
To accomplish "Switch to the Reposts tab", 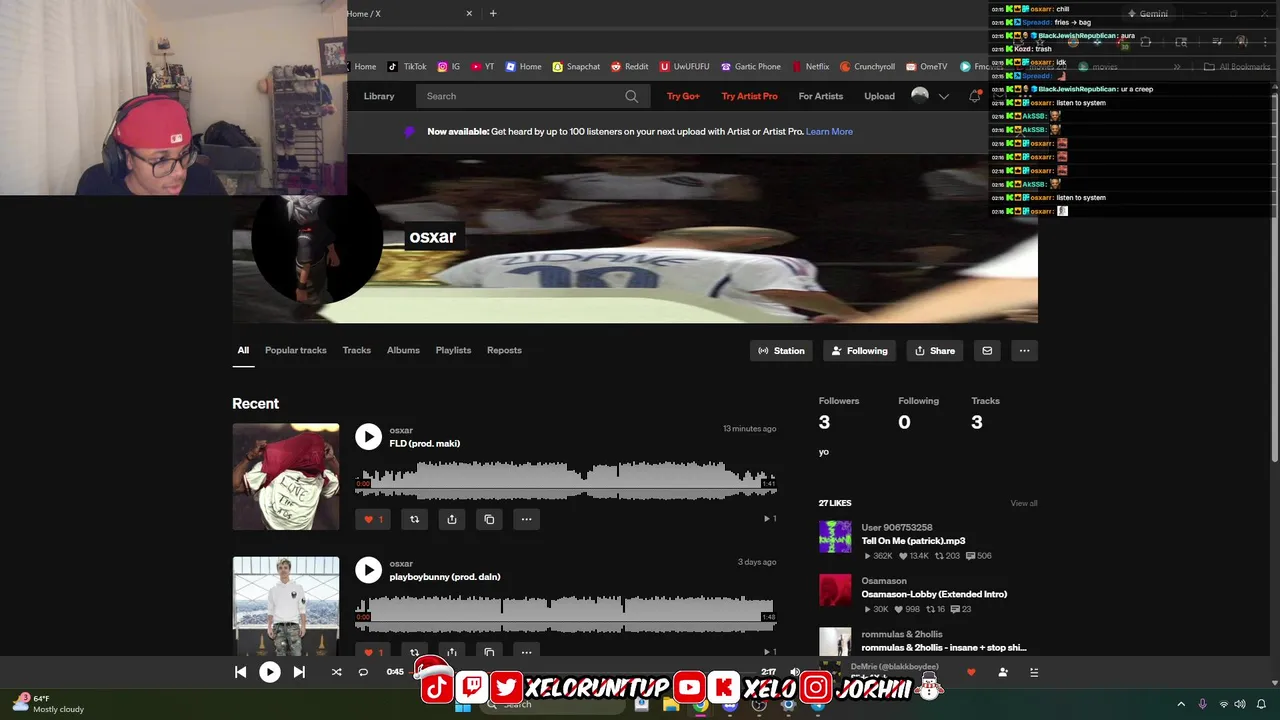I will pos(504,350).
